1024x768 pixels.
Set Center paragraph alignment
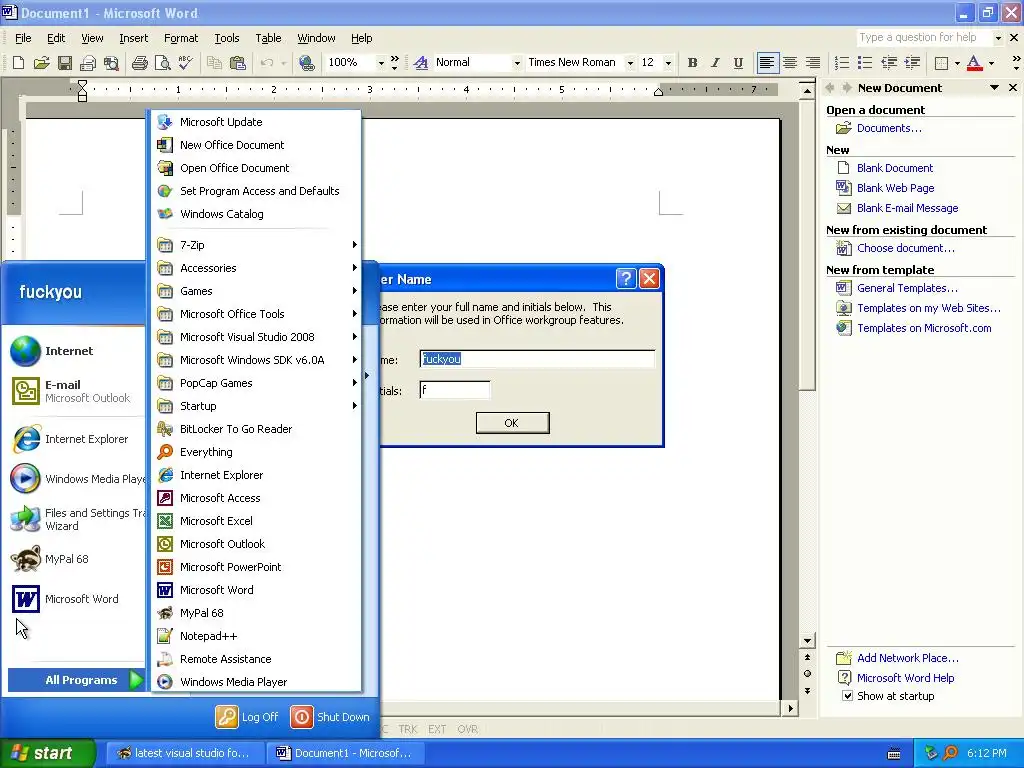(790, 63)
